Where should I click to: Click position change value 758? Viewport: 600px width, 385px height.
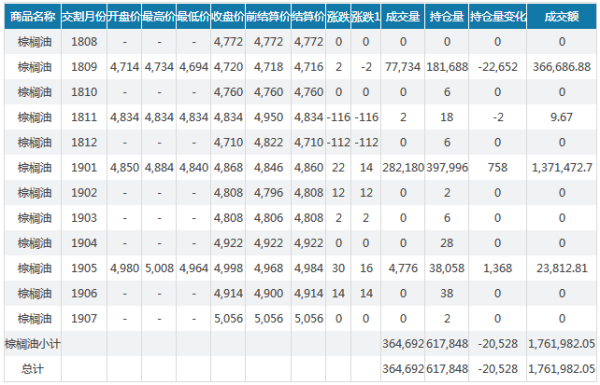point(497,168)
